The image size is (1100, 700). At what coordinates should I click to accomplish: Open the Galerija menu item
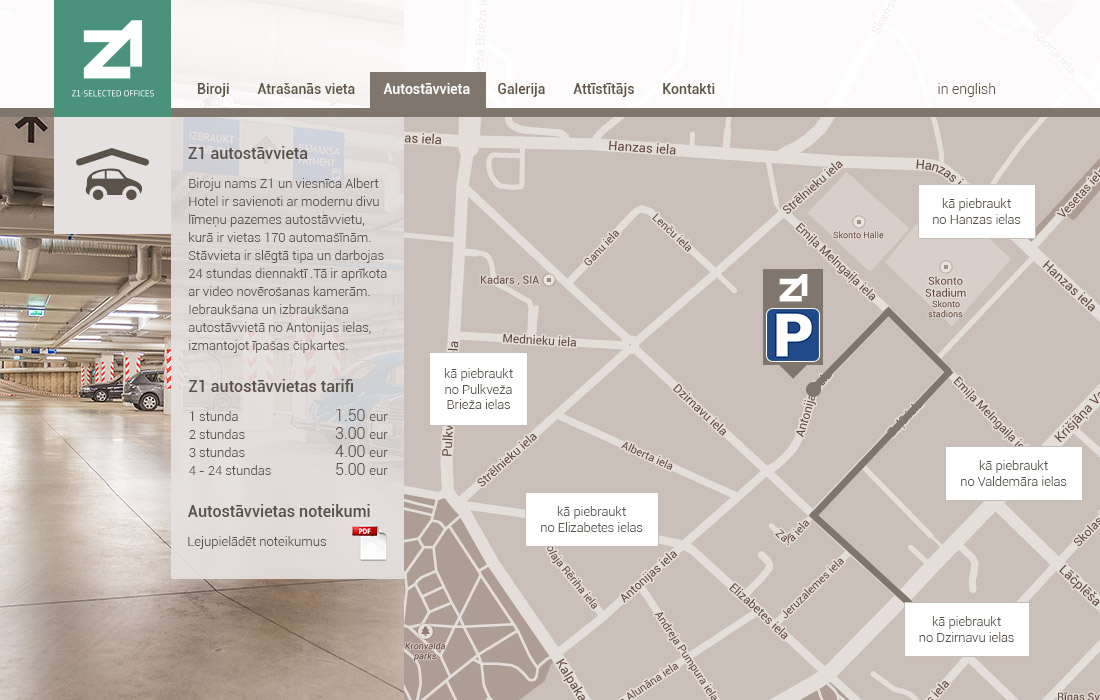pos(521,89)
